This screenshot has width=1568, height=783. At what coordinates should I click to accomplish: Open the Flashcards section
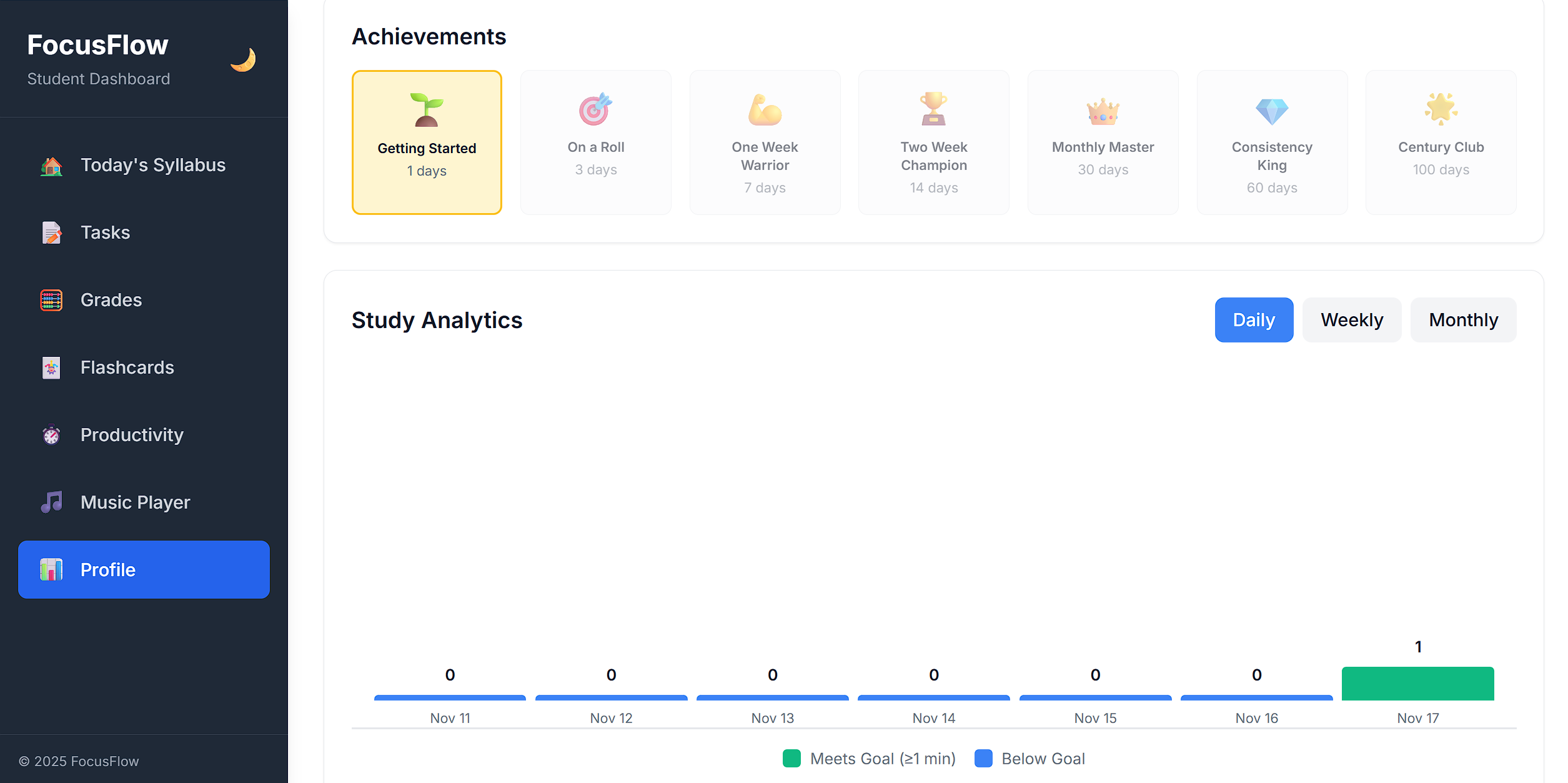(127, 368)
